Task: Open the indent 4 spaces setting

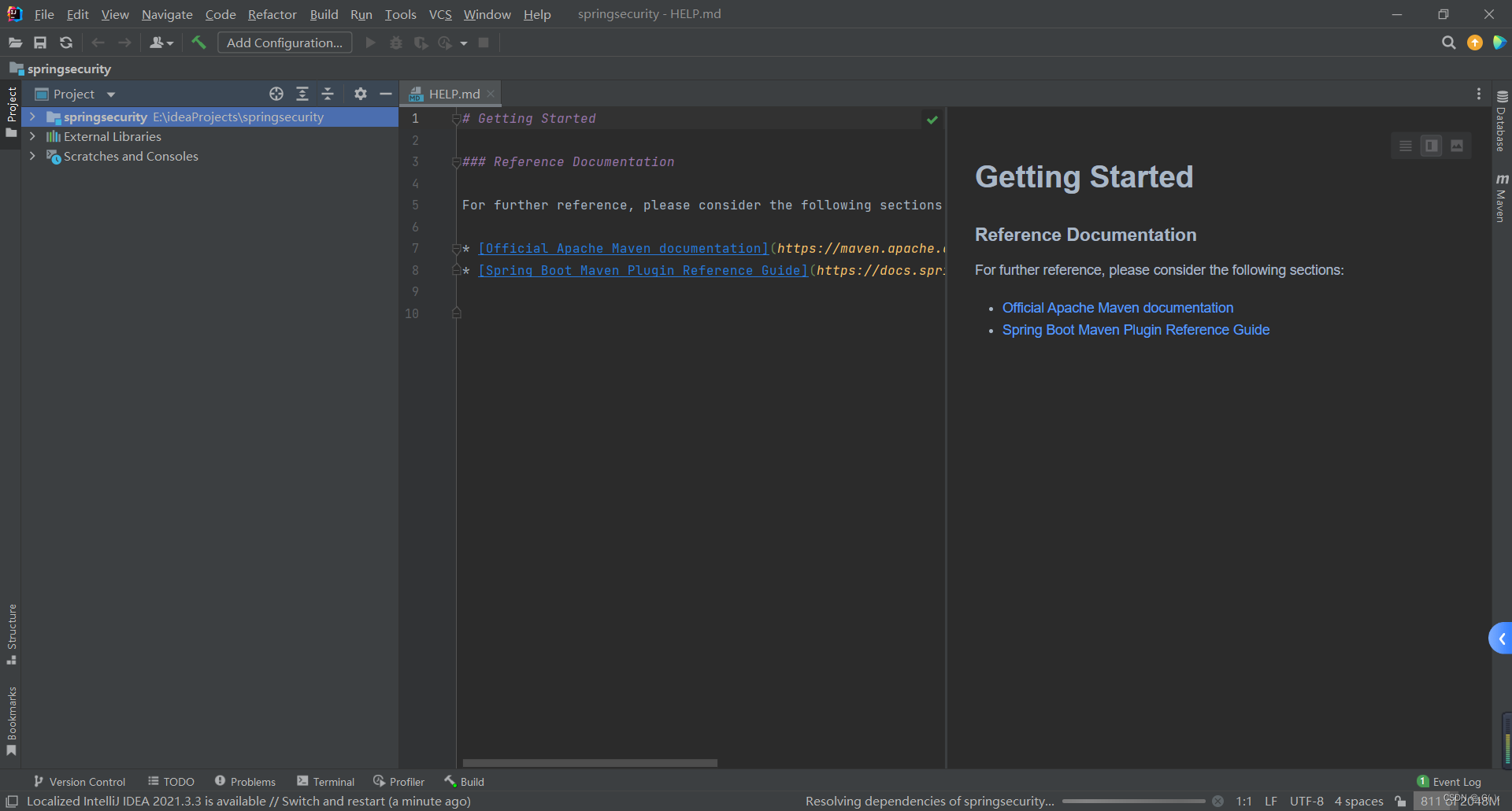Action: (x=1358, y=802)
